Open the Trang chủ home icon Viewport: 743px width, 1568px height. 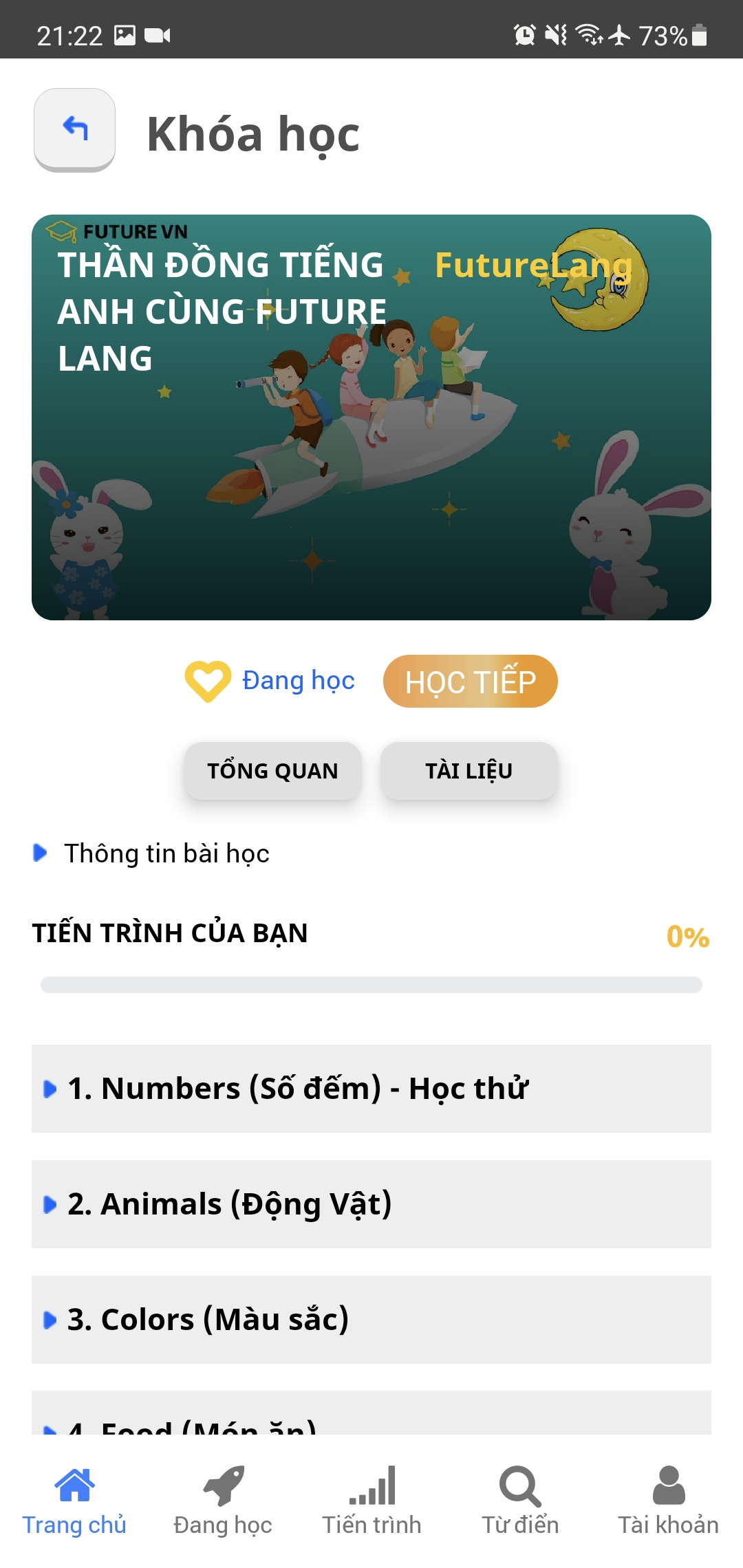pyautogui.click(x=74, y=1485)
